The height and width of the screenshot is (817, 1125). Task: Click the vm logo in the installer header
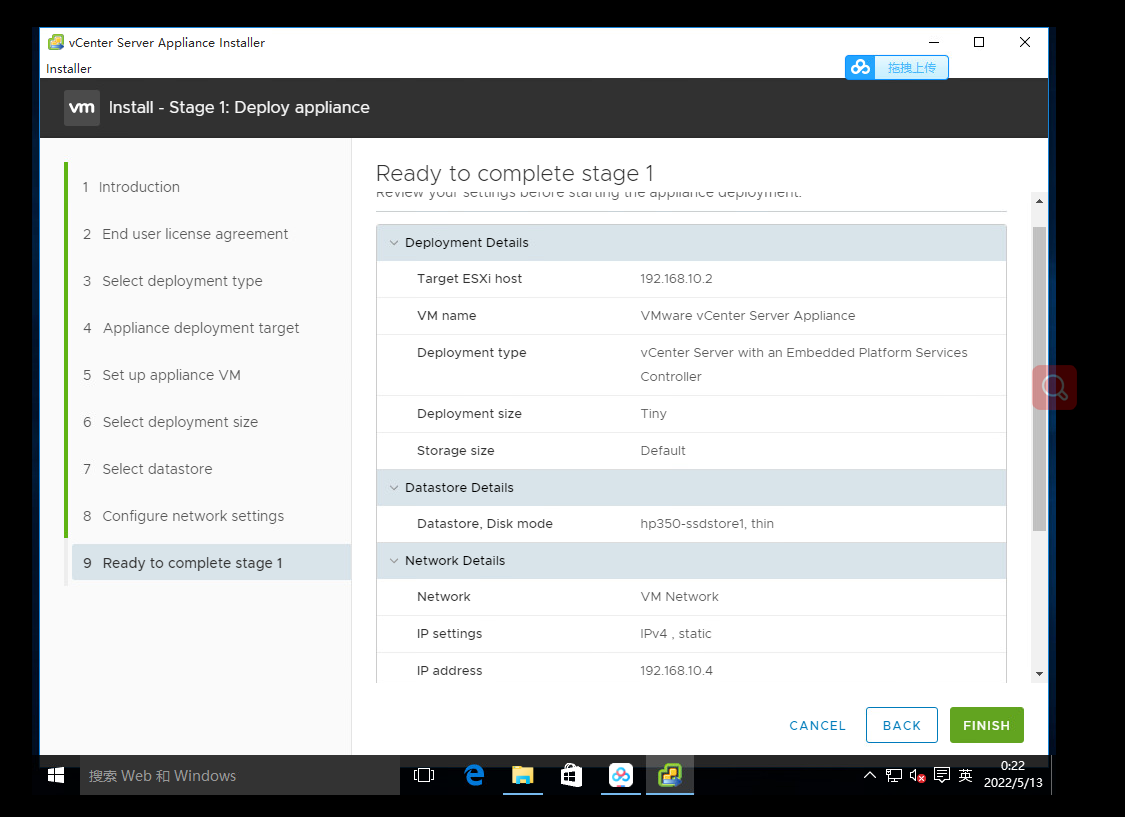click(x=81, y=107)
